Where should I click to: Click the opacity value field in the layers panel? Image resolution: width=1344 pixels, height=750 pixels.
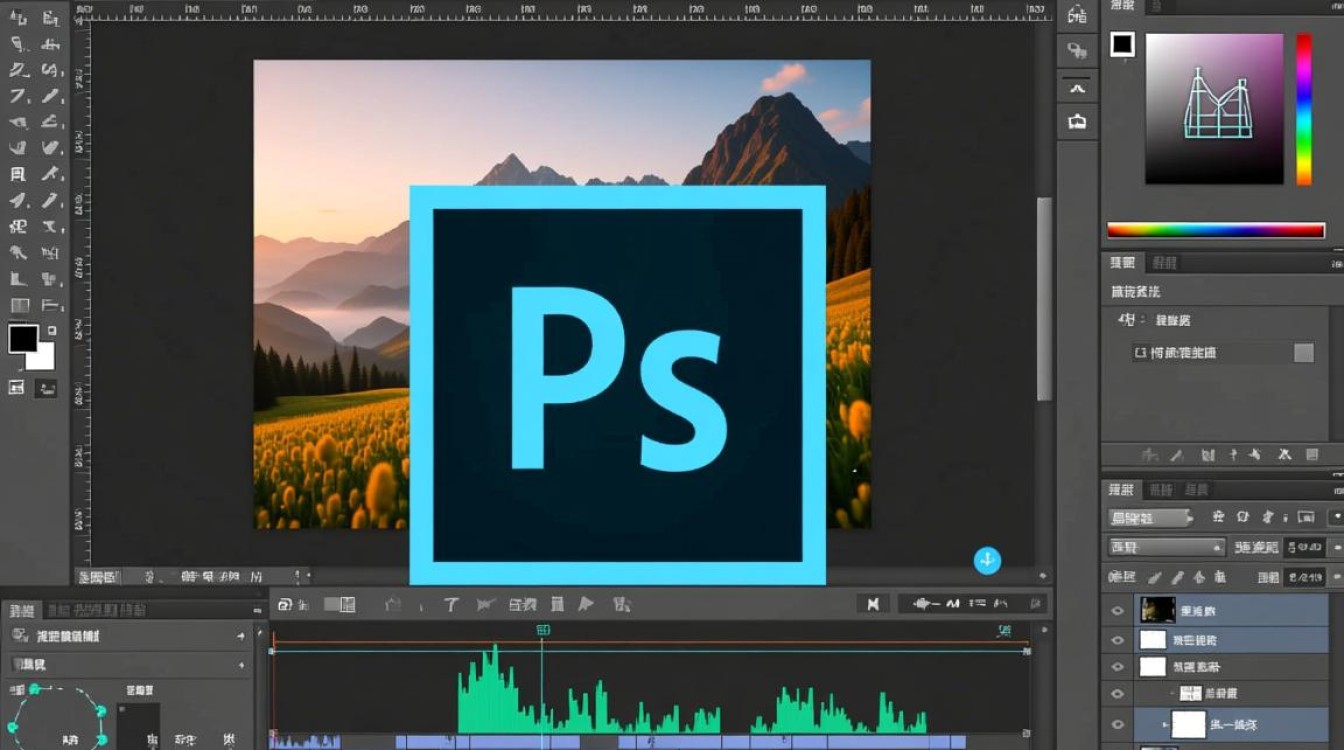[1305, 547]
